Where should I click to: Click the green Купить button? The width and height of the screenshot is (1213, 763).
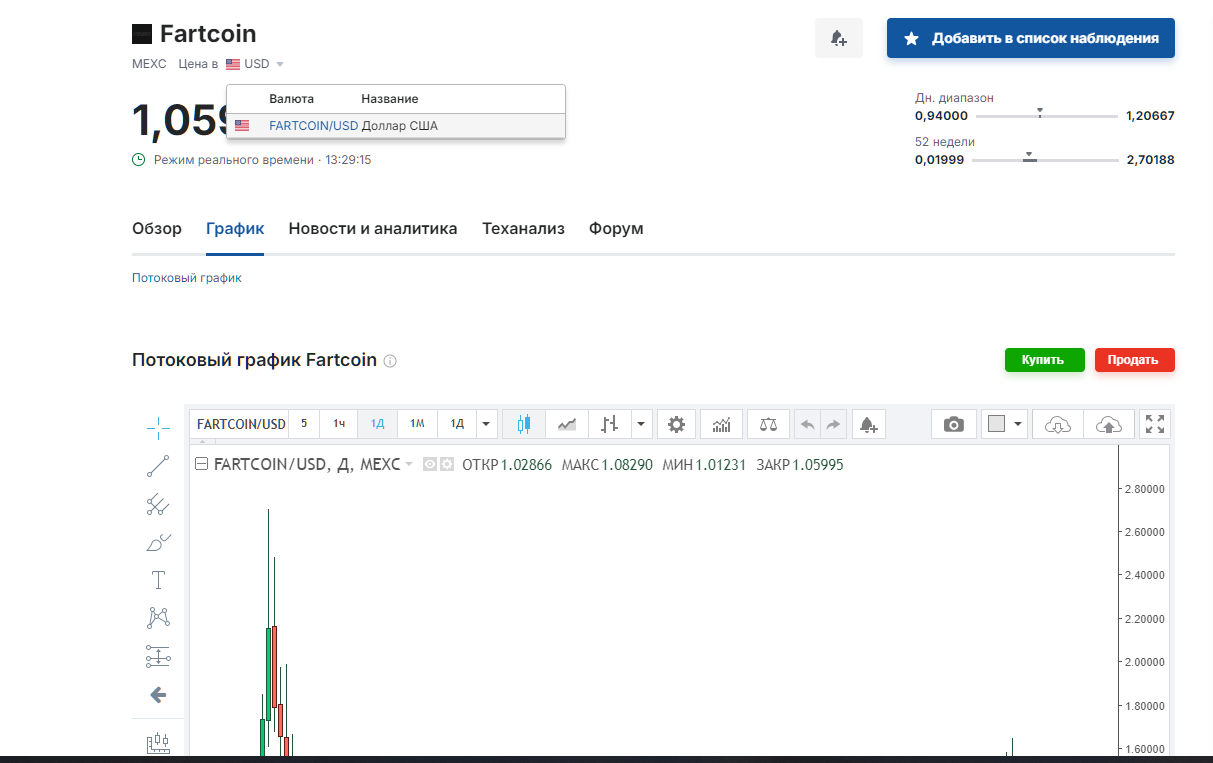(1044, 360)
